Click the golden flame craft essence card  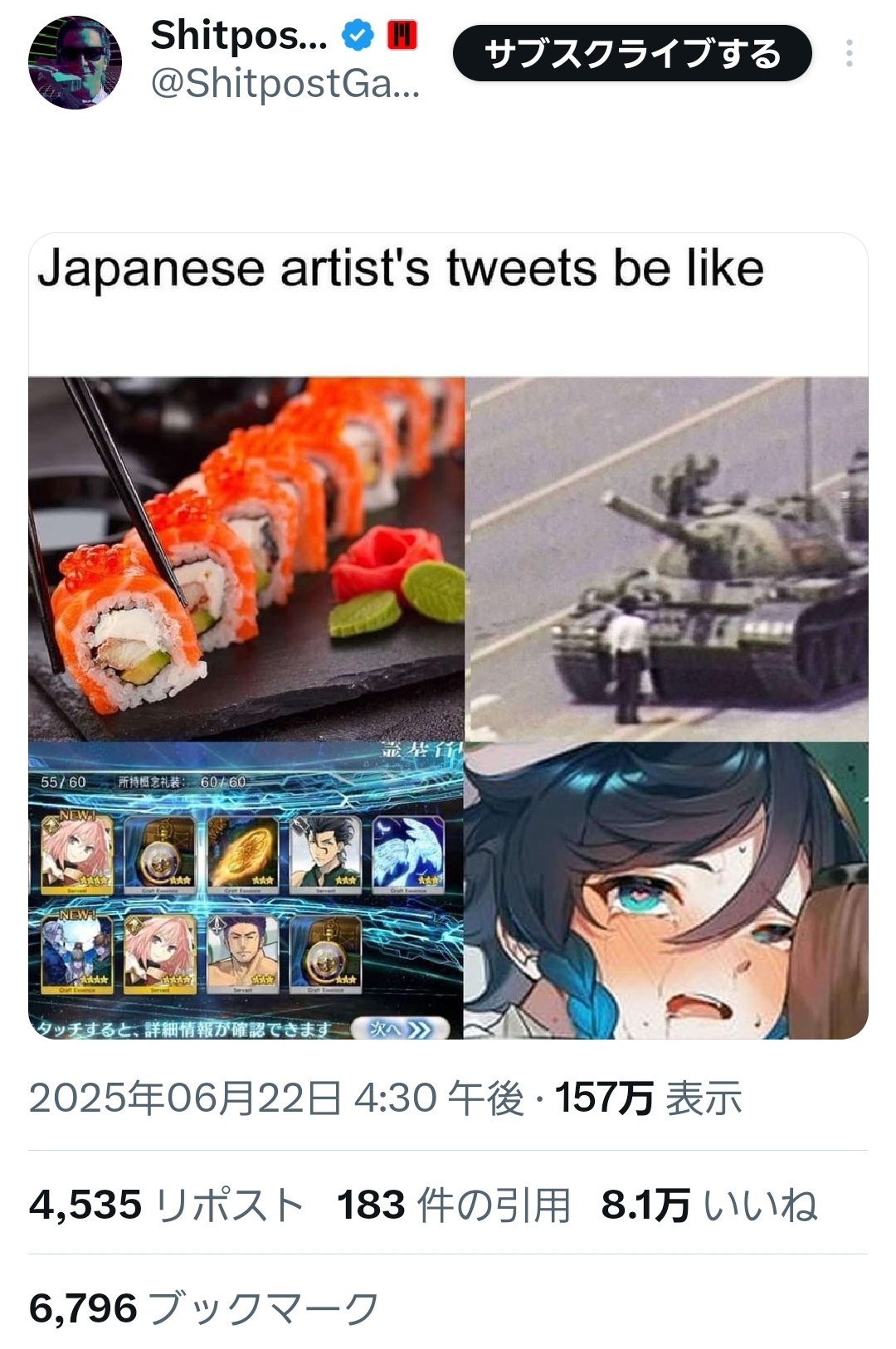tap(242, 855)
